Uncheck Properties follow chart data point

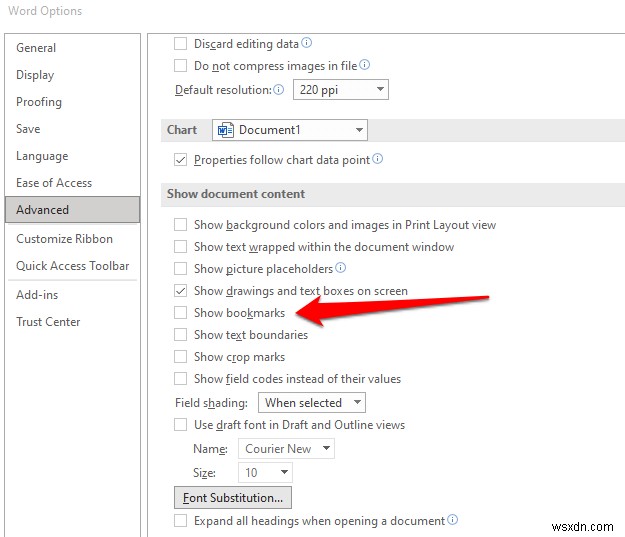click(x=181, y=160)
